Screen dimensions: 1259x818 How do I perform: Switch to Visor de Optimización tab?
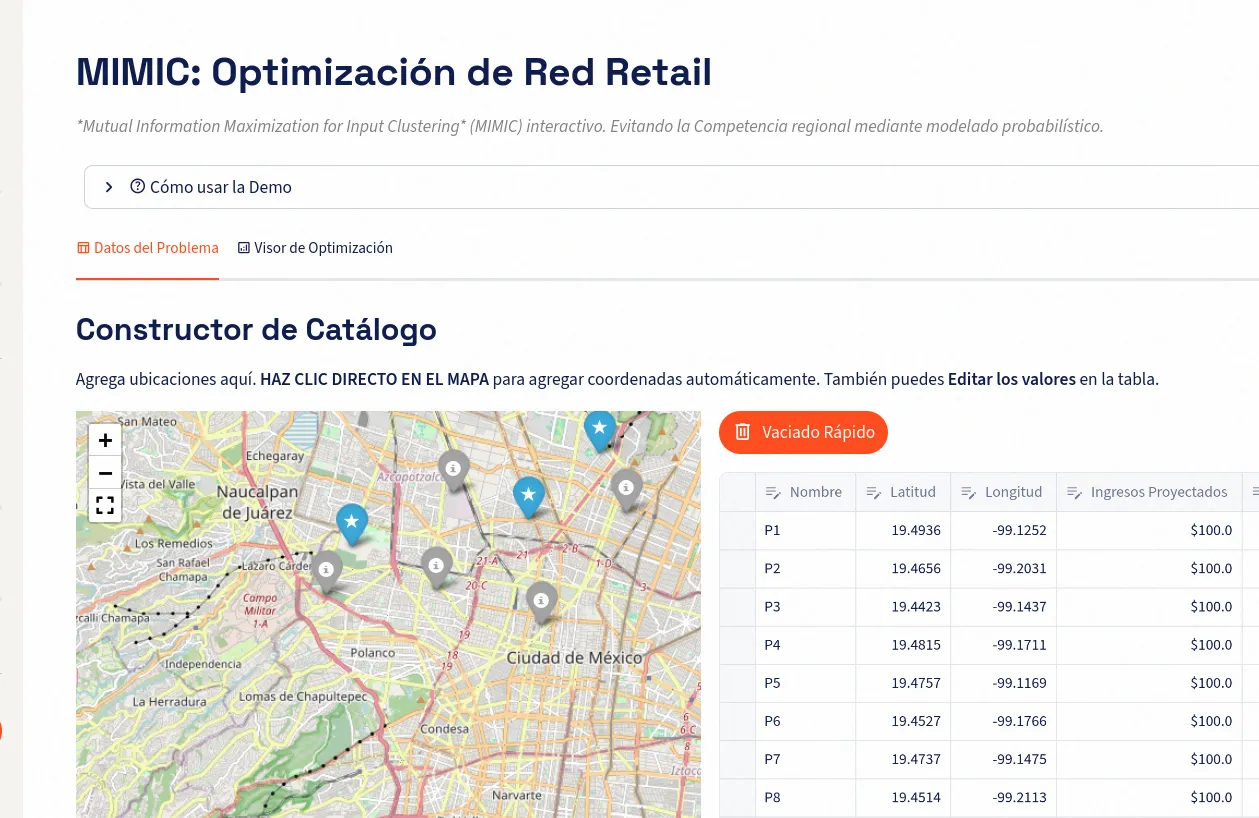[x=315, y=248]
